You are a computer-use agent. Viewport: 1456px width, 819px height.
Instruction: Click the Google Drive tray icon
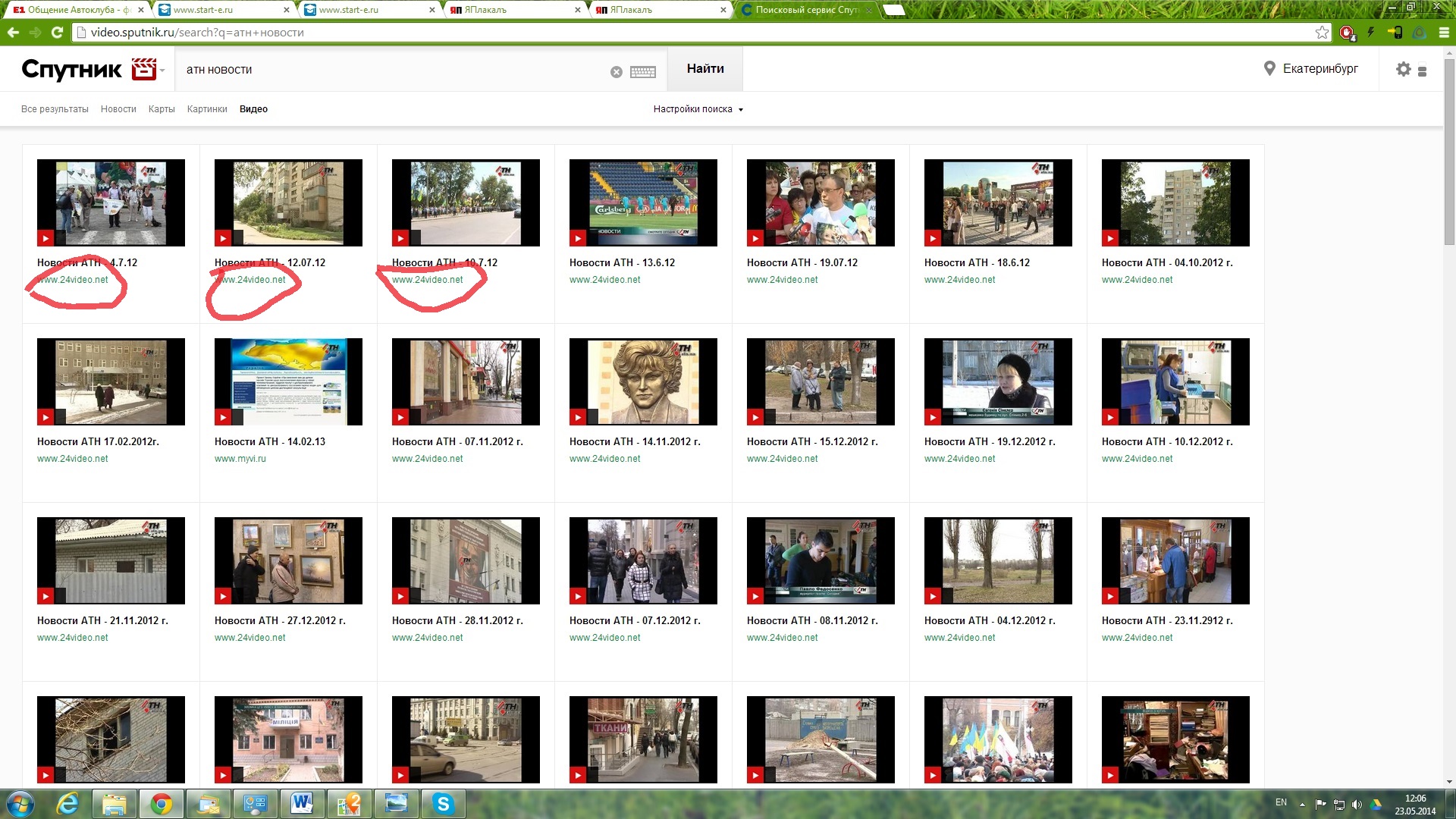tap(1376, 804)
